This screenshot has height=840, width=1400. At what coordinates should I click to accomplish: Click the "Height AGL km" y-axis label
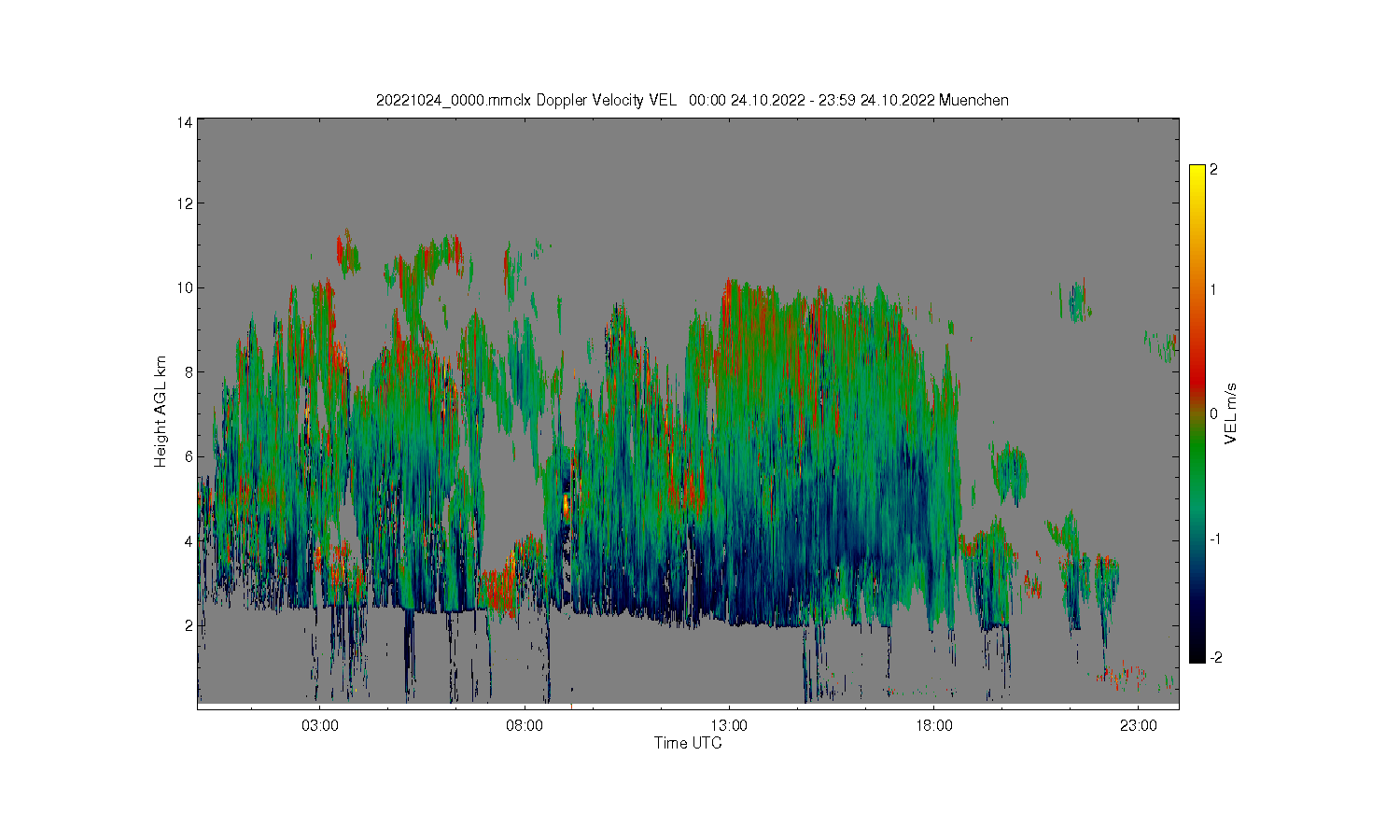click(x=161, y=412)
